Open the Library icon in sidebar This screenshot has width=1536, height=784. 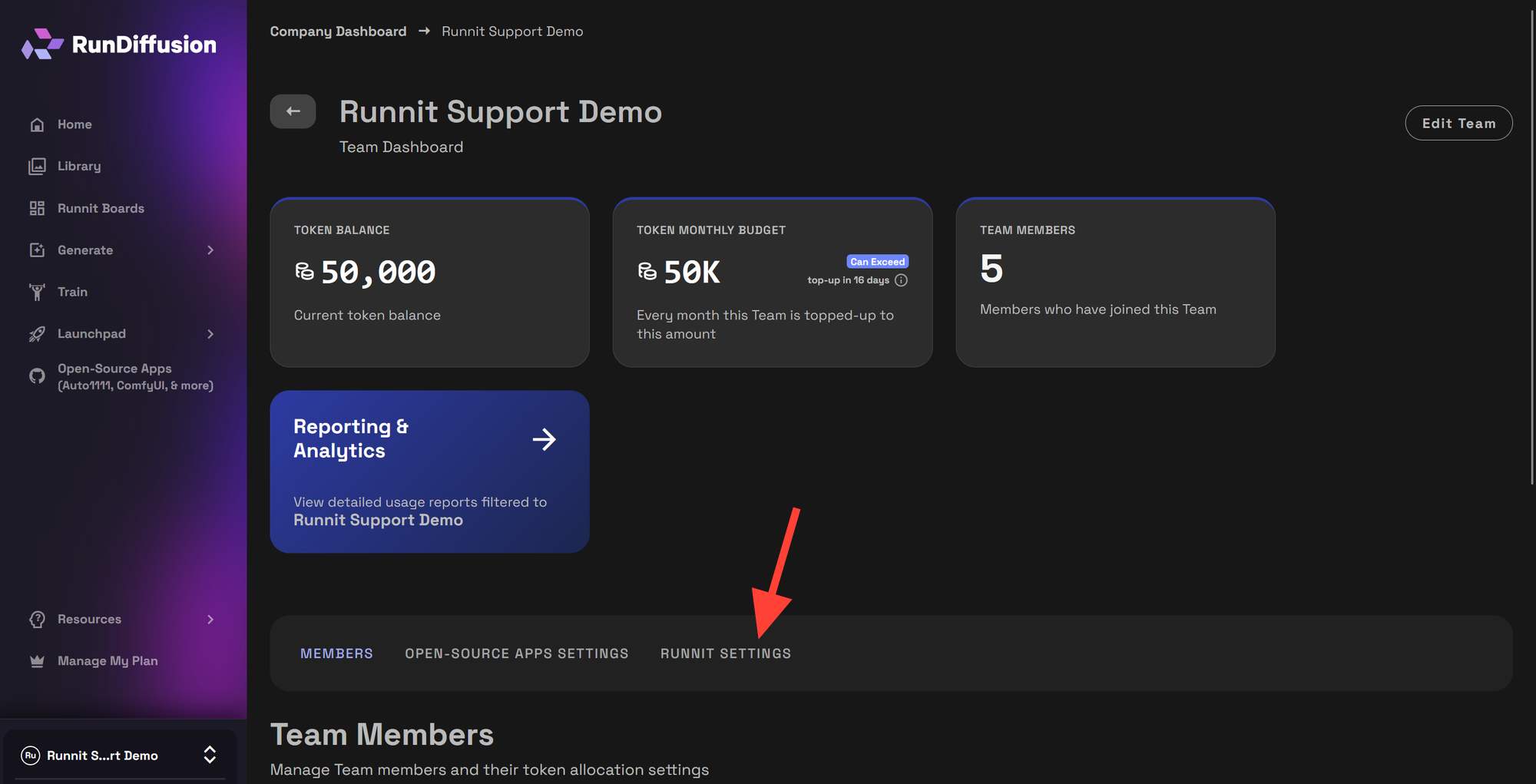pyautogui.click(x=37, y=167)
